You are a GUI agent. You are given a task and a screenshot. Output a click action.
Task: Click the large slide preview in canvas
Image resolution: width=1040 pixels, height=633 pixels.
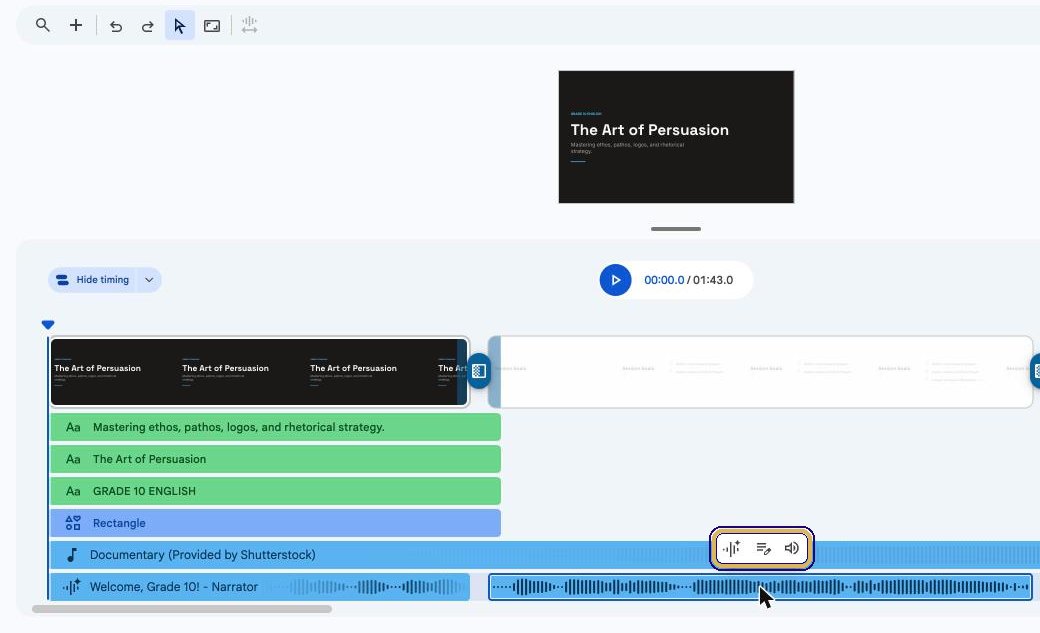[676, 137]
